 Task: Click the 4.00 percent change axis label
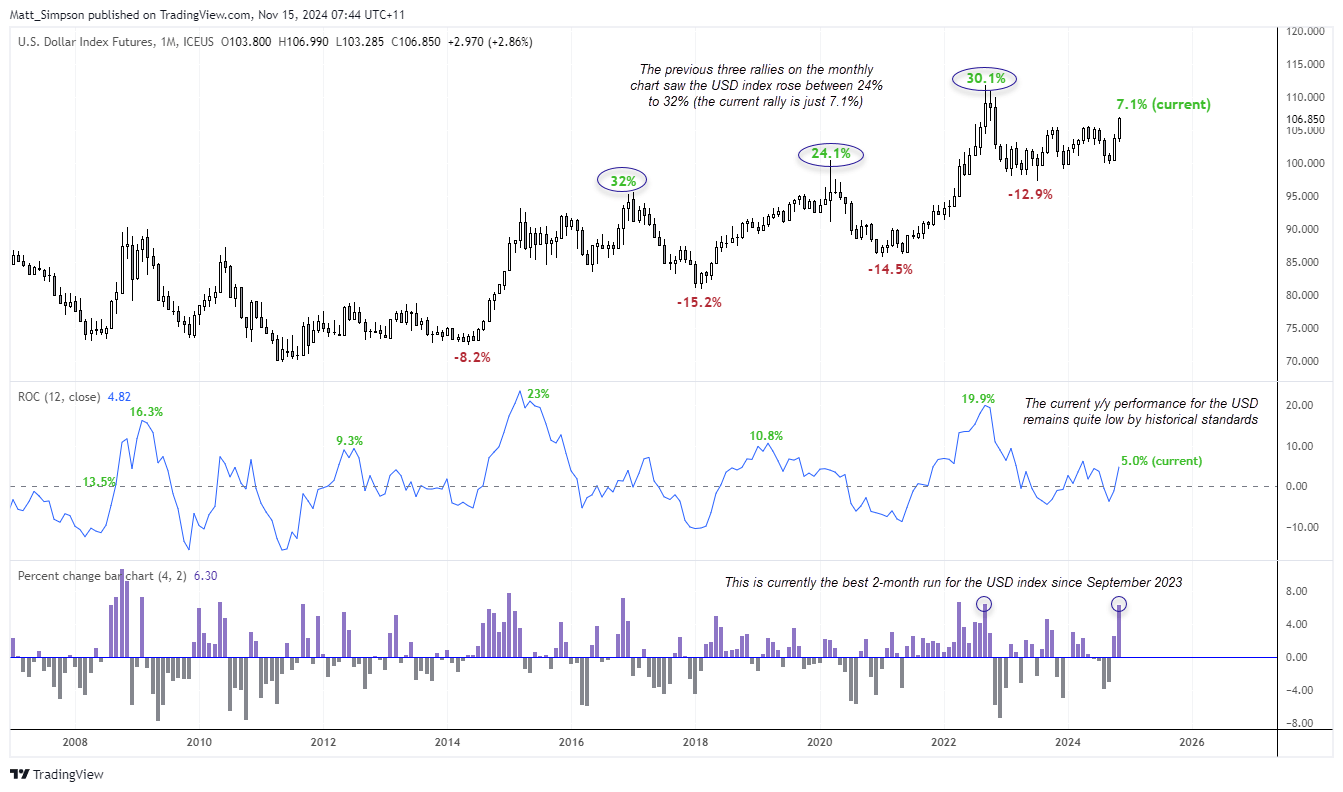tap(1297, 625)
